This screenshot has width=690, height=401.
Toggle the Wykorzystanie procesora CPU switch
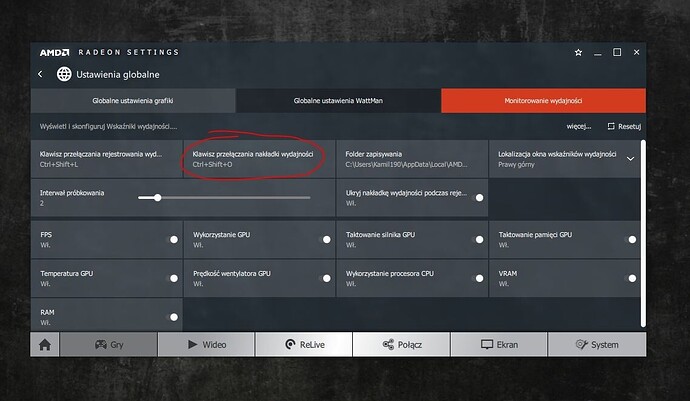pos(477,278)
